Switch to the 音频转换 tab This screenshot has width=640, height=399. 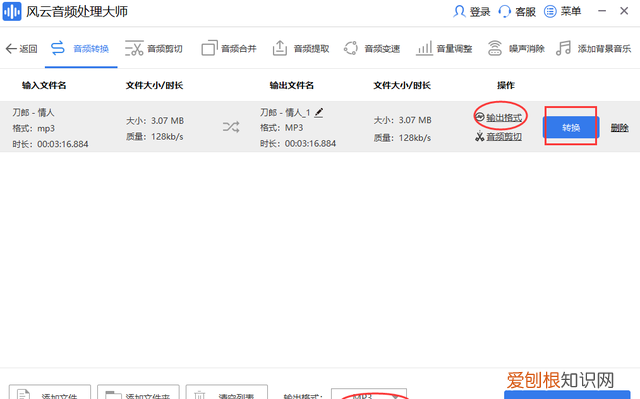coord(80,49)
